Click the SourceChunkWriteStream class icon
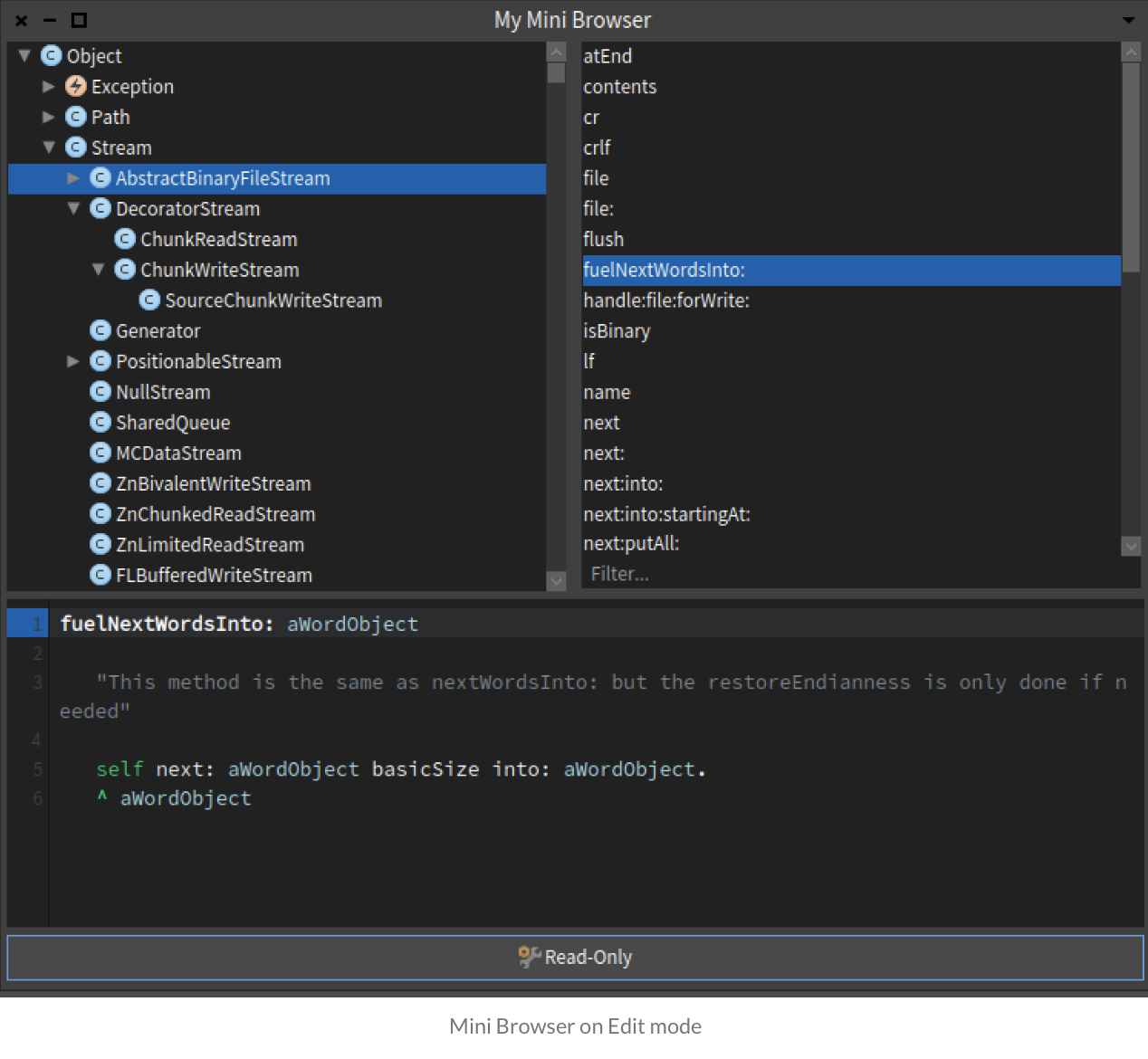 [x=149, y=301]
